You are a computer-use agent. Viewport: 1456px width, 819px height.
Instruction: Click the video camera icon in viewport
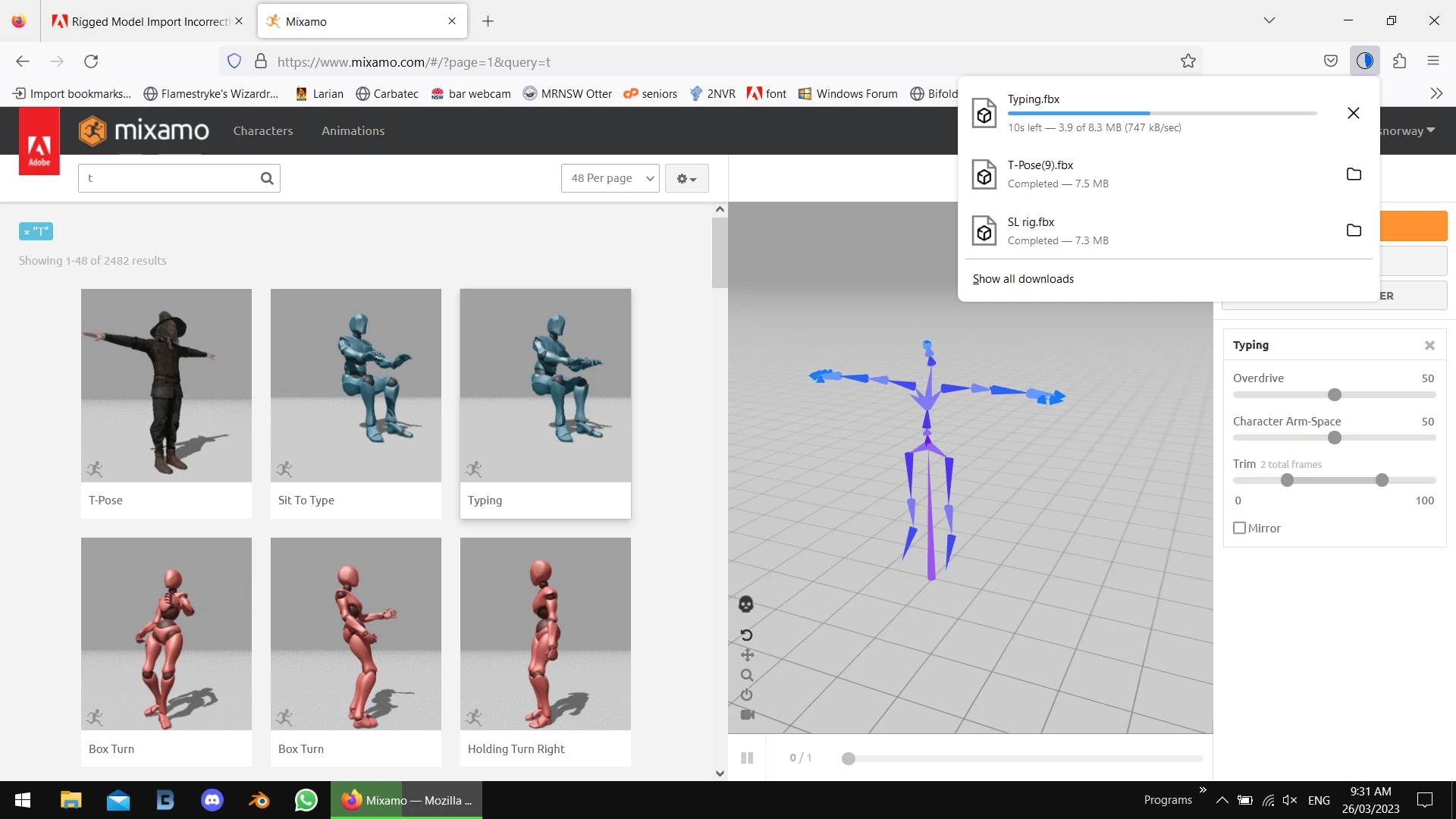[x=747, y=714]
